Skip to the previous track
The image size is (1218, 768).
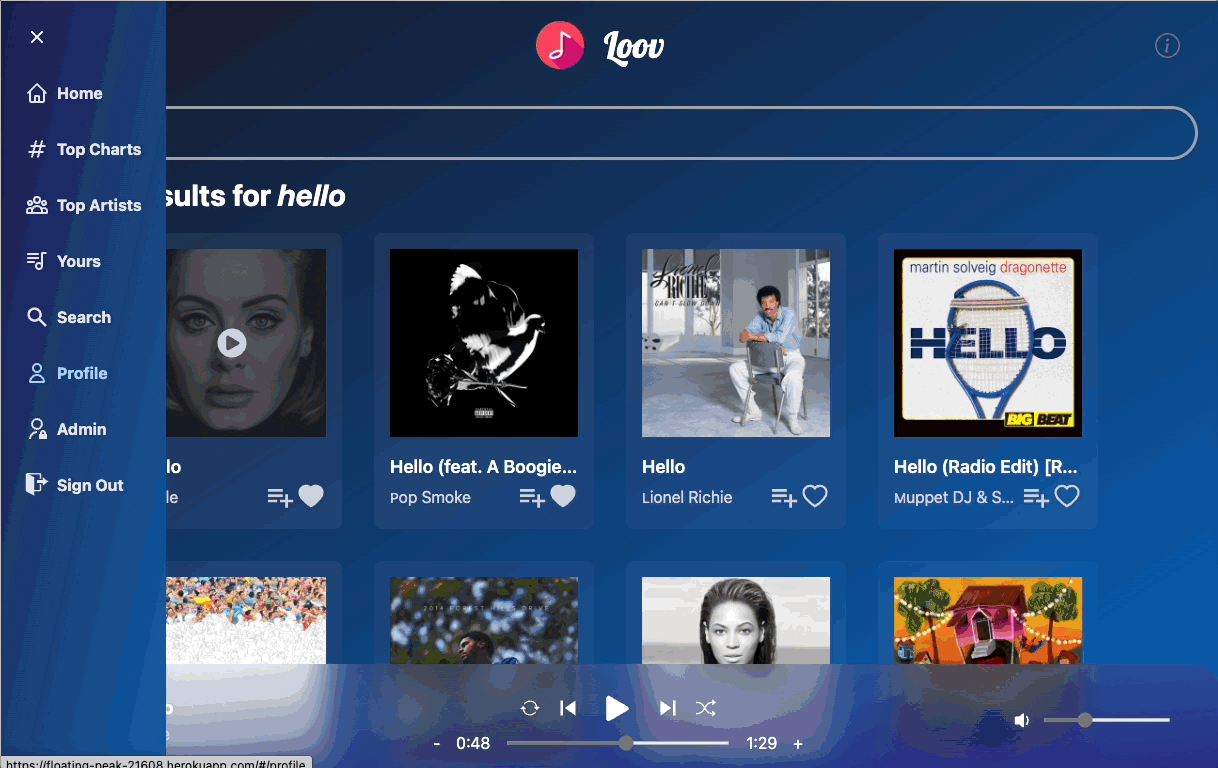(568, 708)
